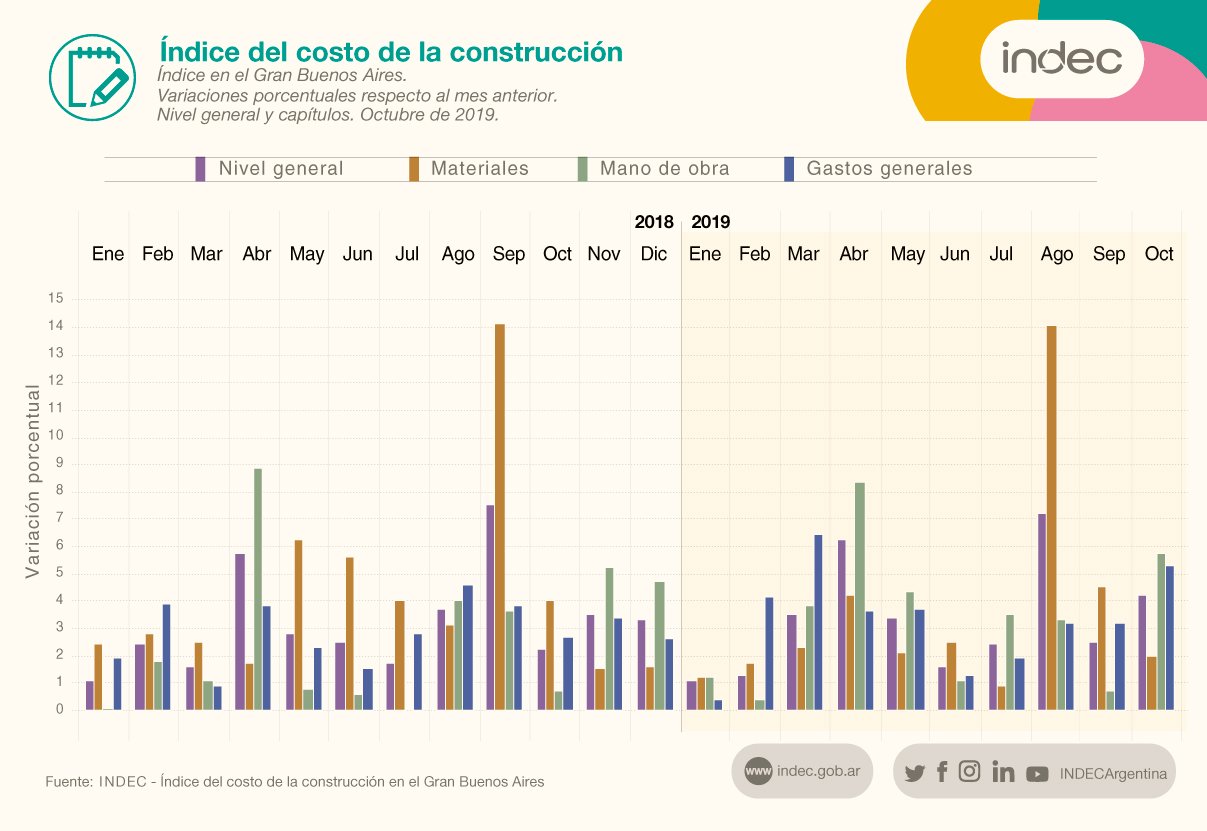Viewport: 1207px width, 831px height.
Task: Click the Abr 2018 Mano de obra bar
Action: 257,588
